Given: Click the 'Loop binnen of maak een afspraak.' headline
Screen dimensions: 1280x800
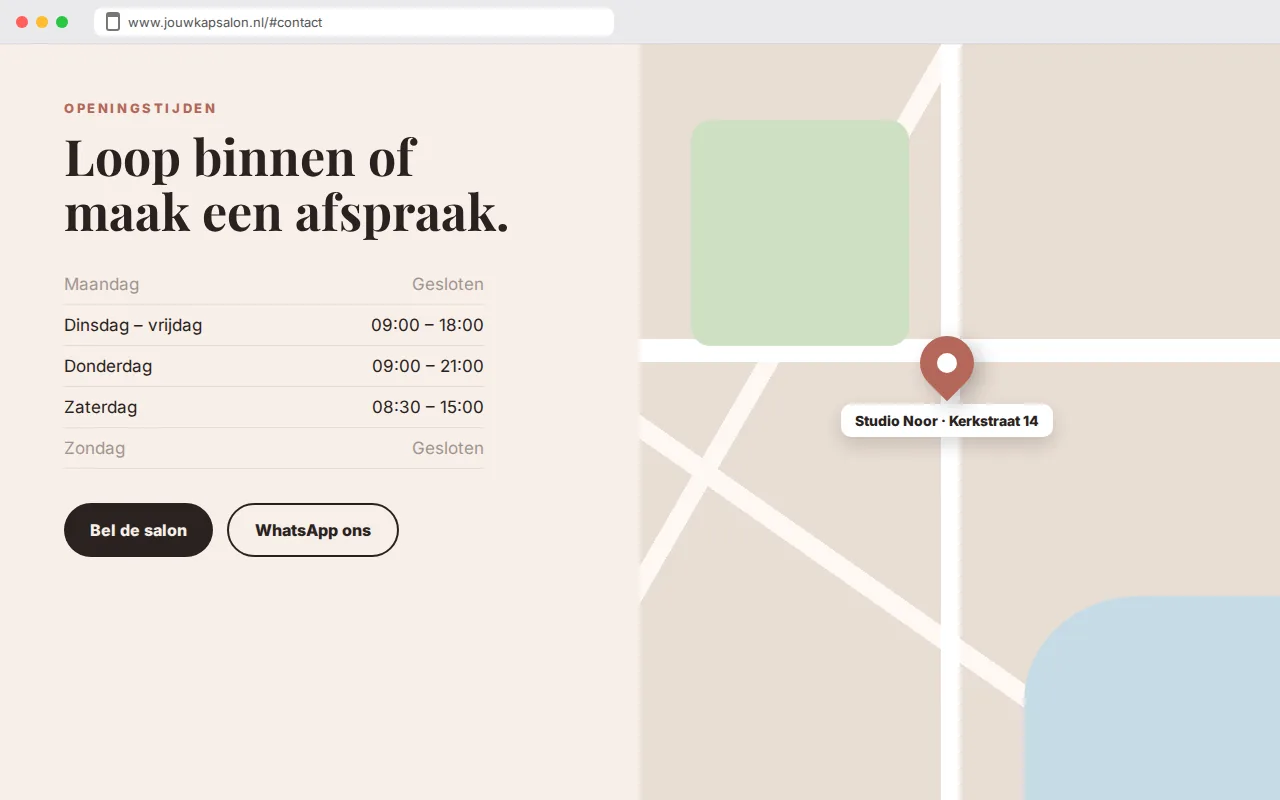Looking at the screenshot, I should click(x=287, y=185).
